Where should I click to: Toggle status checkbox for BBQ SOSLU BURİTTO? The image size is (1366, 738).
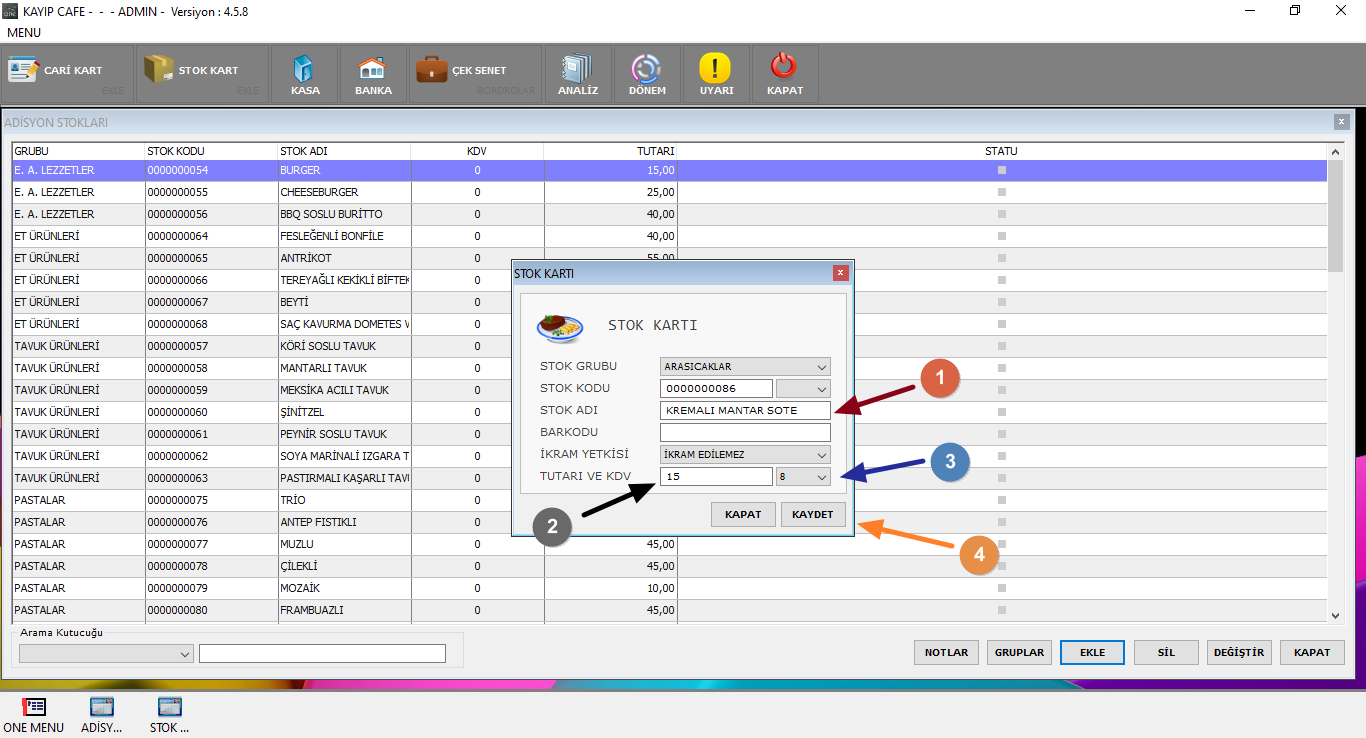1001,214
